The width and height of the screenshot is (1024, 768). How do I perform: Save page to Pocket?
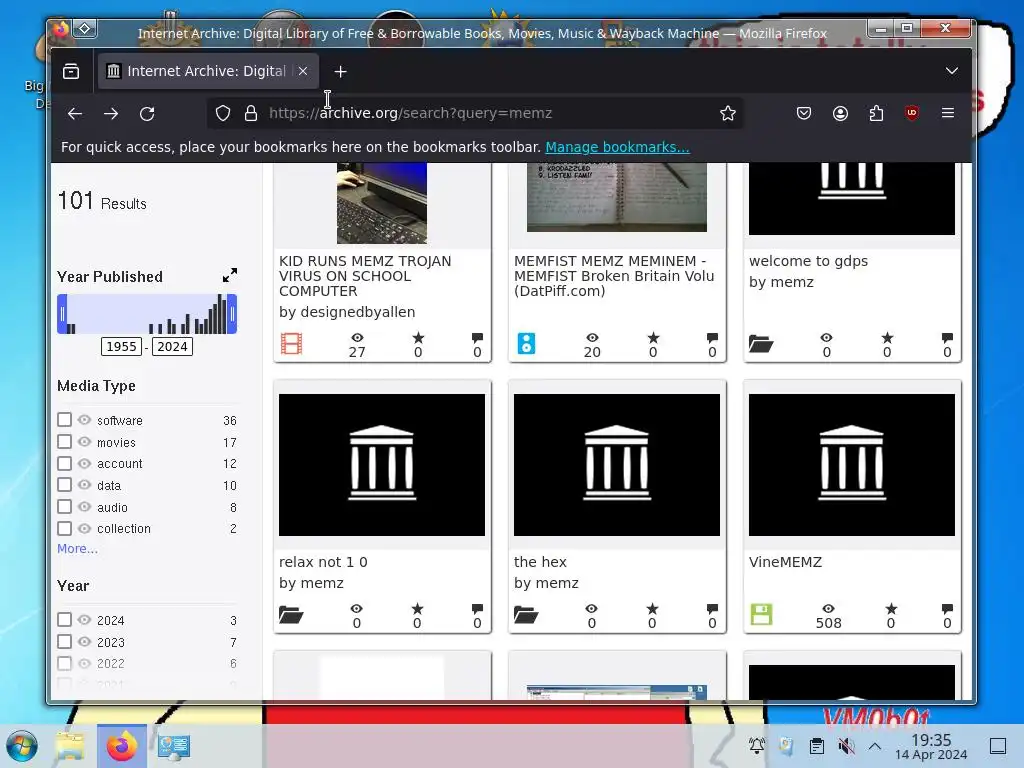coord(804,114)
